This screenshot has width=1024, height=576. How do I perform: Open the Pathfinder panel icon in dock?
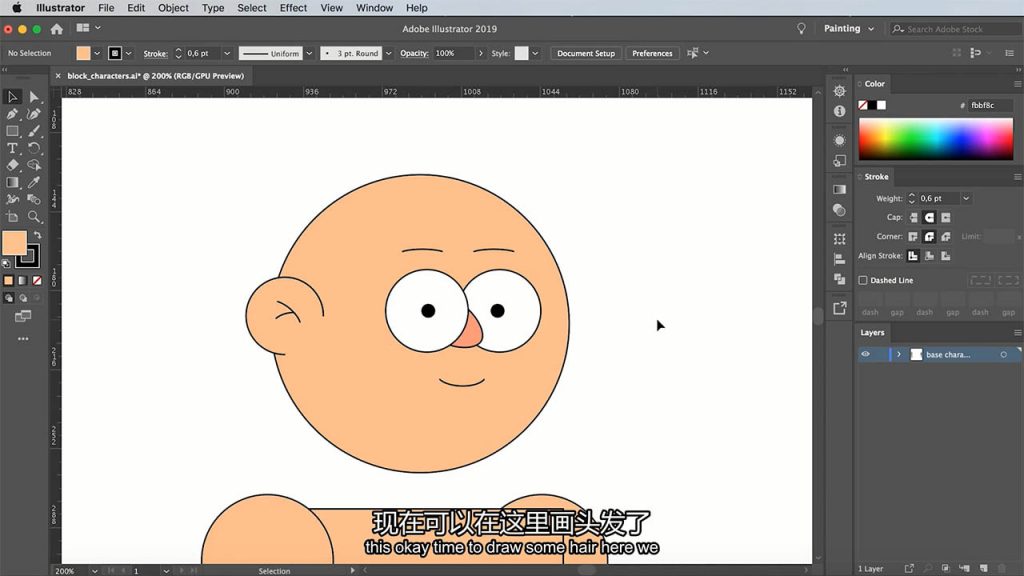click(840, 279)
